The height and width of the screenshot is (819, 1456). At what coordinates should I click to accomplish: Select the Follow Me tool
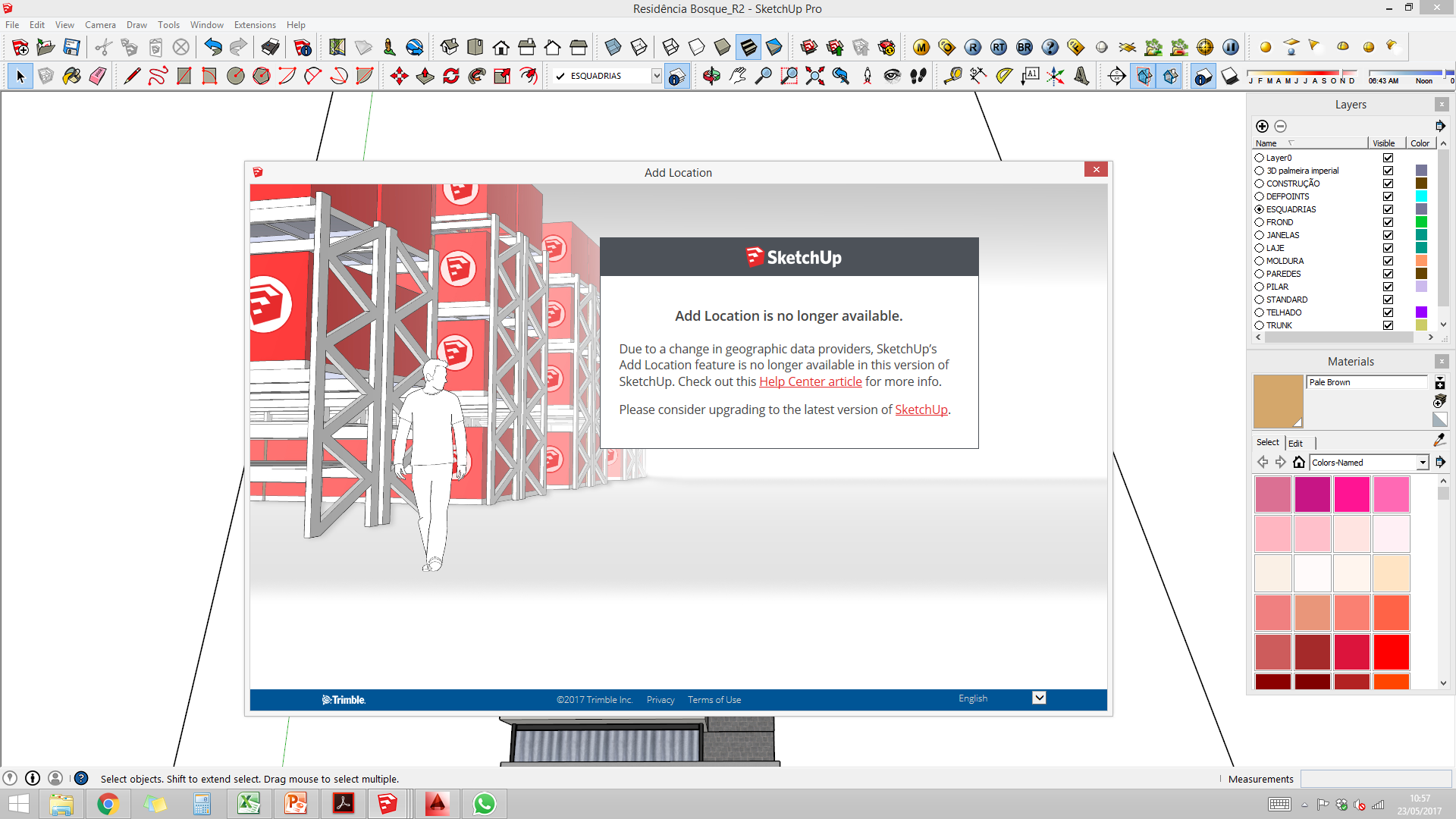pos(476,76)
